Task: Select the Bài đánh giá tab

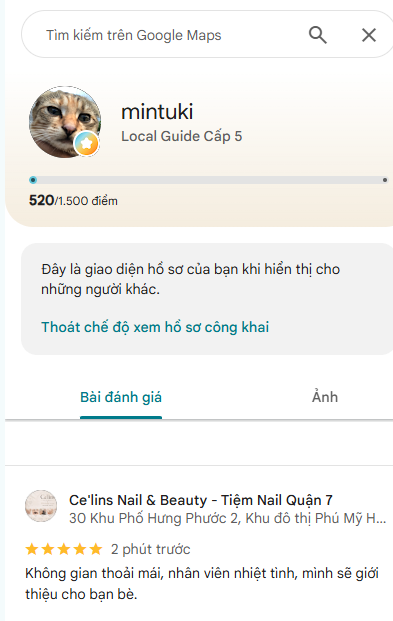Action: tap(121, 397)
